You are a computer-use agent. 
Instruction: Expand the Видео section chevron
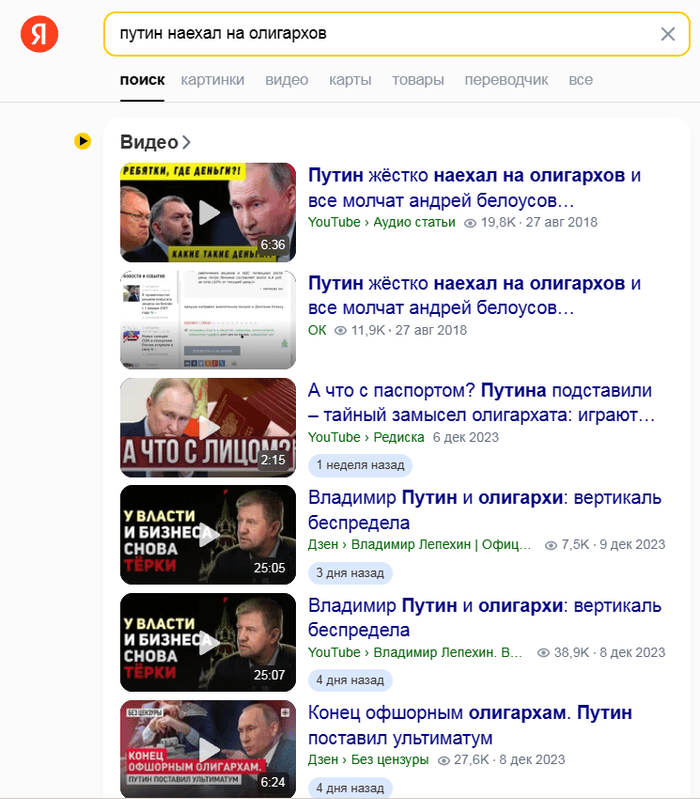[x=186, y=142]
